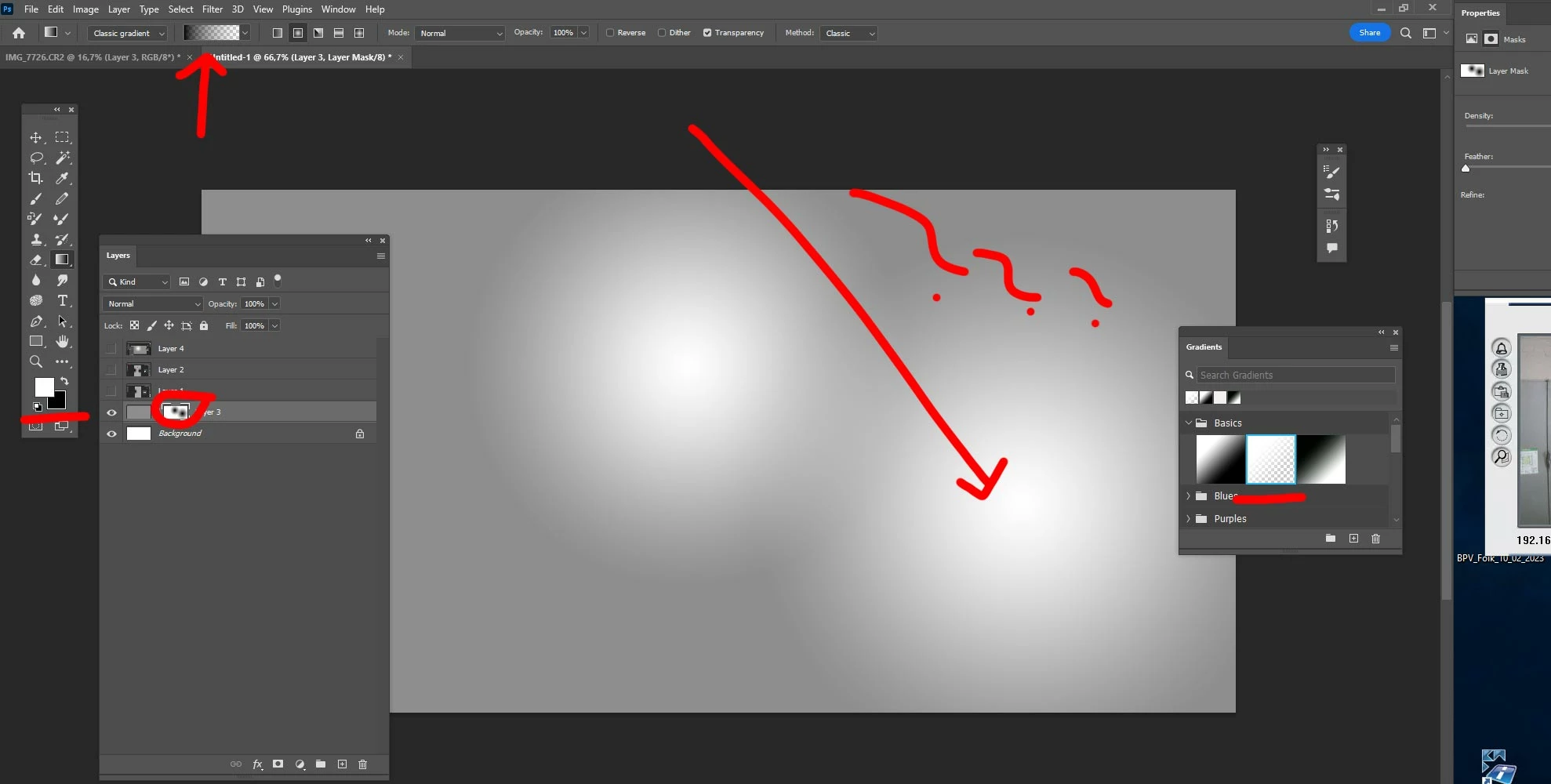Image resolution: width=1551 pixels, height=784 pixels.
Task: Select the Magic Wand tool
Action: 62,158
